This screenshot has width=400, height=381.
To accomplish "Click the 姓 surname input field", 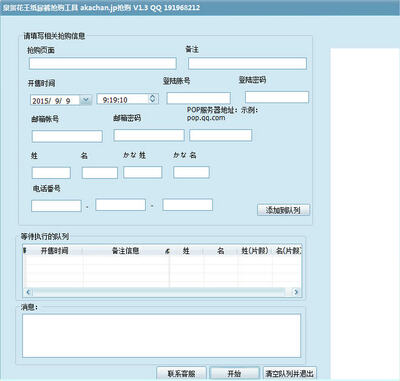I will coord(51,173).
